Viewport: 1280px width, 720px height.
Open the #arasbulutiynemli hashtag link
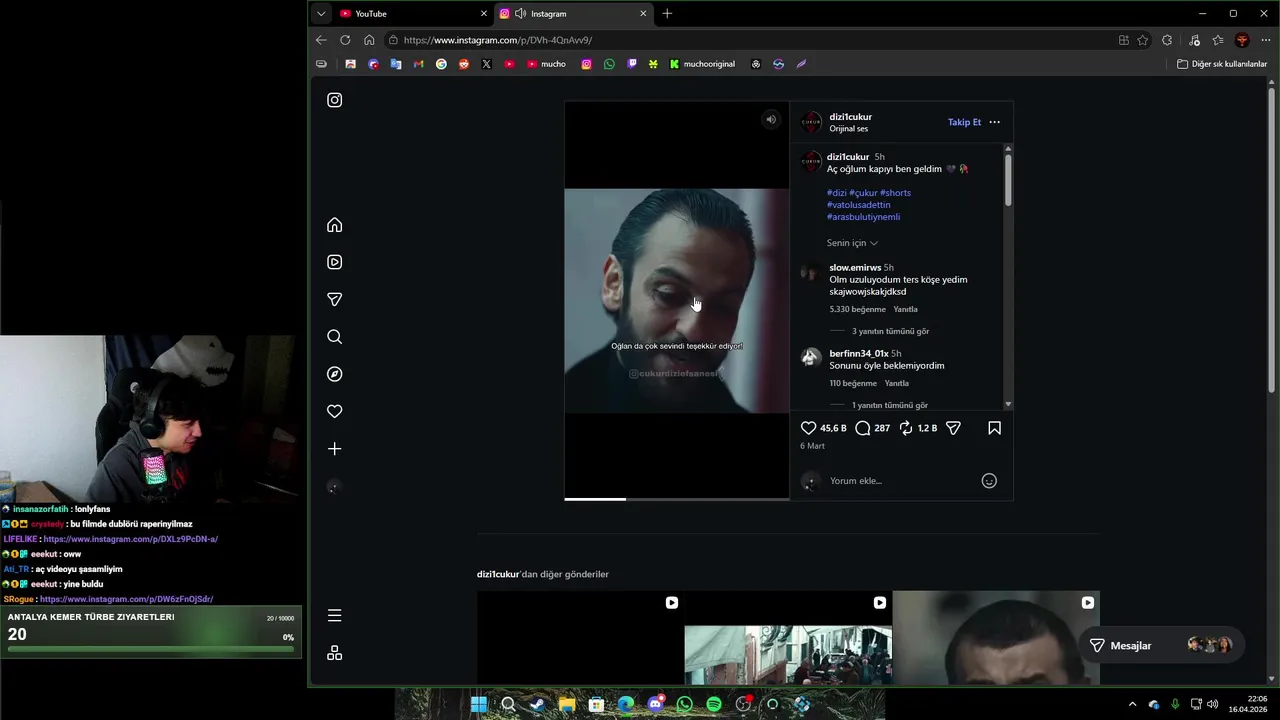(863, 217)
